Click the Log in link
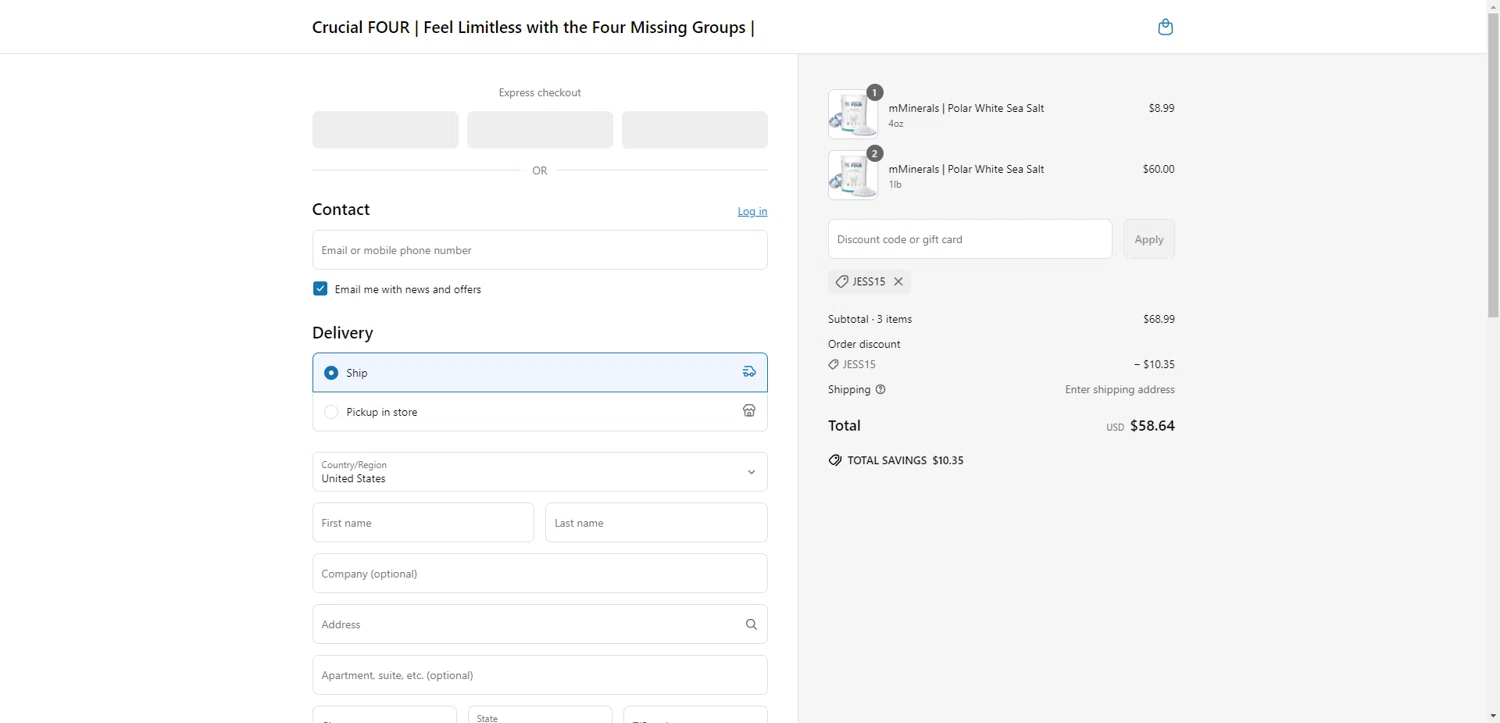Viewport: 1500px width, 723px height. tap(752, 211)
